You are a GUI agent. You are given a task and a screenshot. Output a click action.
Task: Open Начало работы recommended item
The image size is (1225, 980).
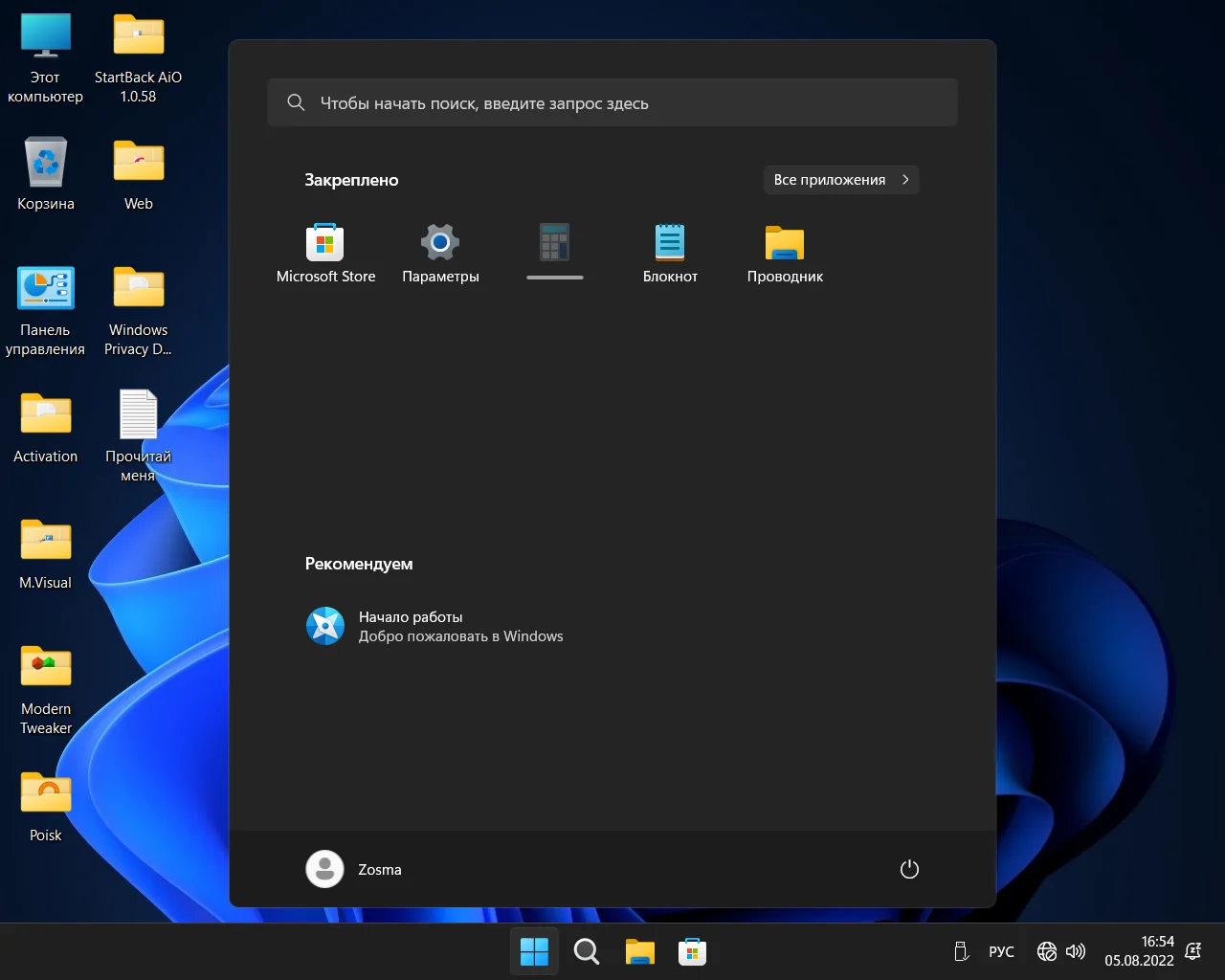(435, 627)
